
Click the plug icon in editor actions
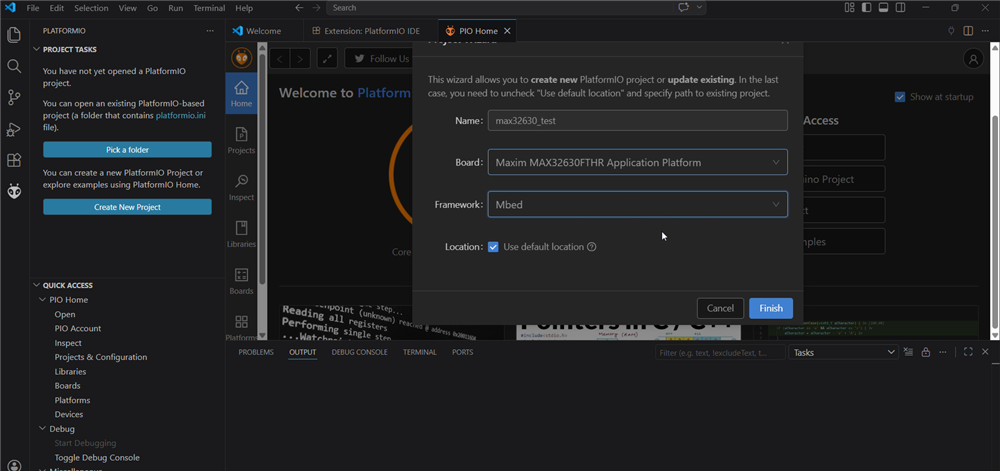[x=951, y=31]
